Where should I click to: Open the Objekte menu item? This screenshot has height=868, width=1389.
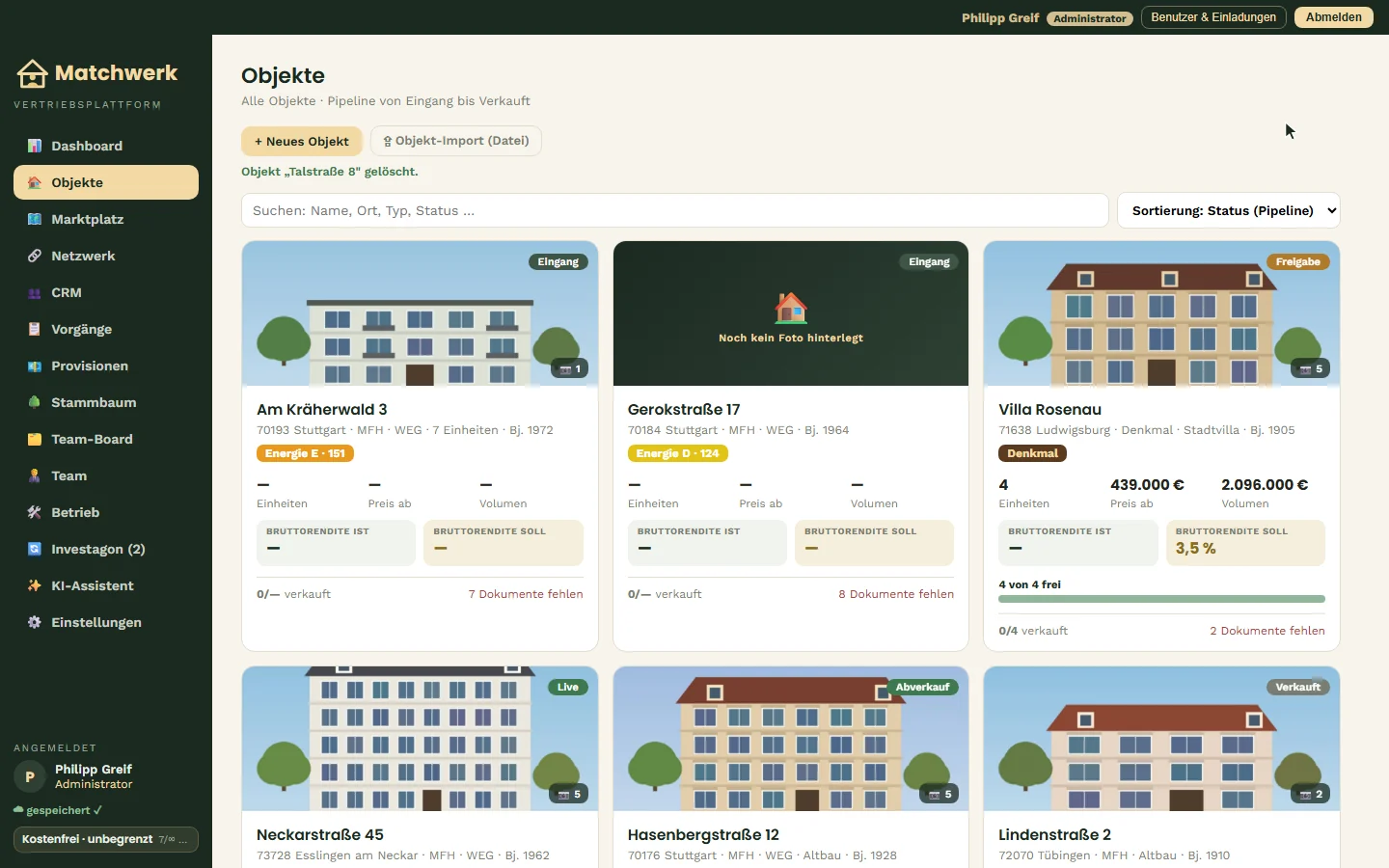pyautogui.click(x=106, y=182)
